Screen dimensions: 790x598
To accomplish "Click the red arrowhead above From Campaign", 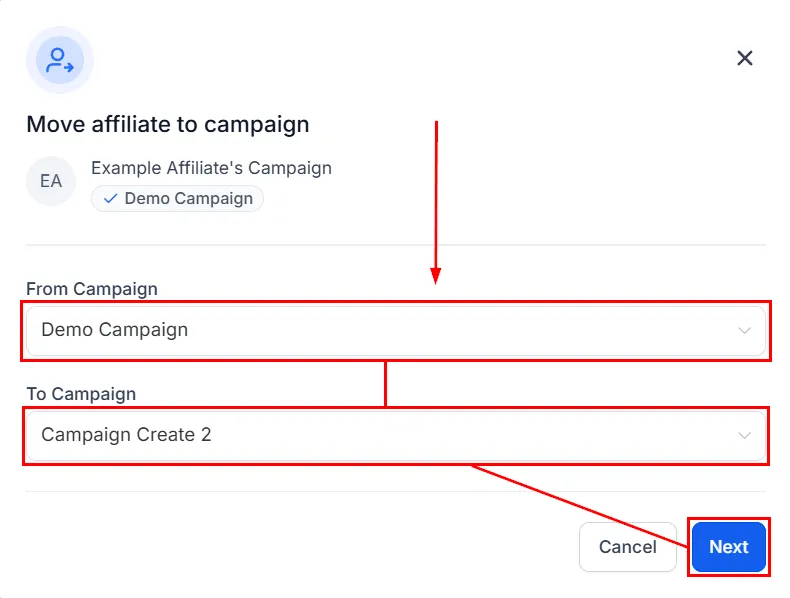I will [x=436, y=276].
